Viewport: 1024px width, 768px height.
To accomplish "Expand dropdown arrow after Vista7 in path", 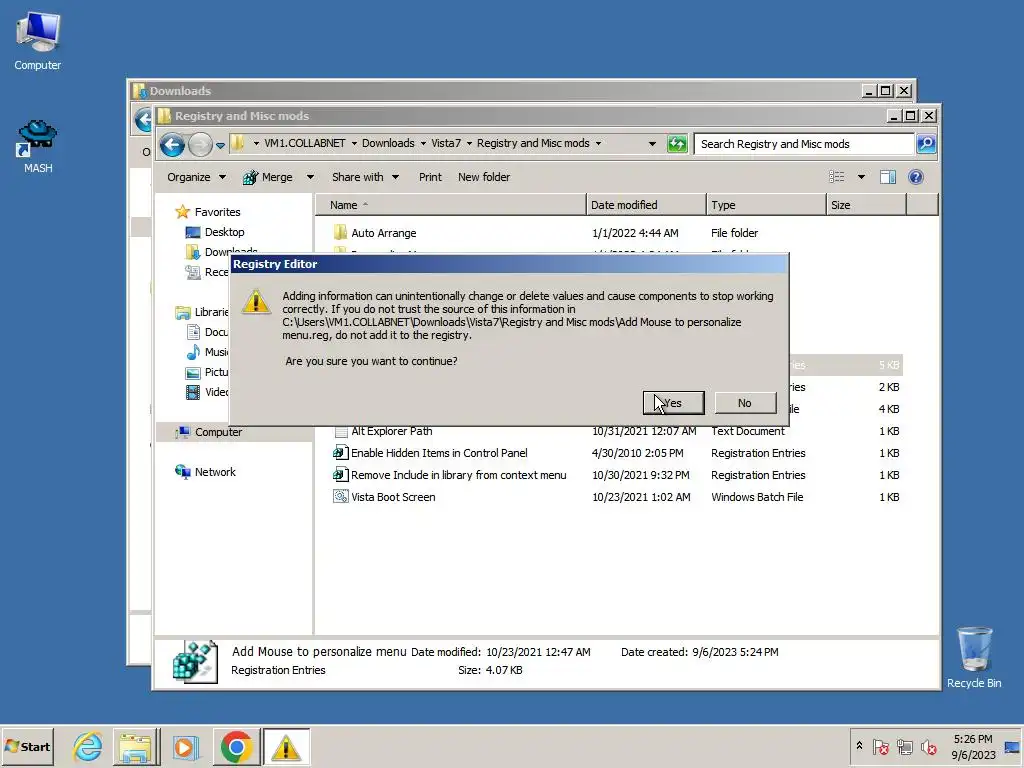I will pos(469,144).
